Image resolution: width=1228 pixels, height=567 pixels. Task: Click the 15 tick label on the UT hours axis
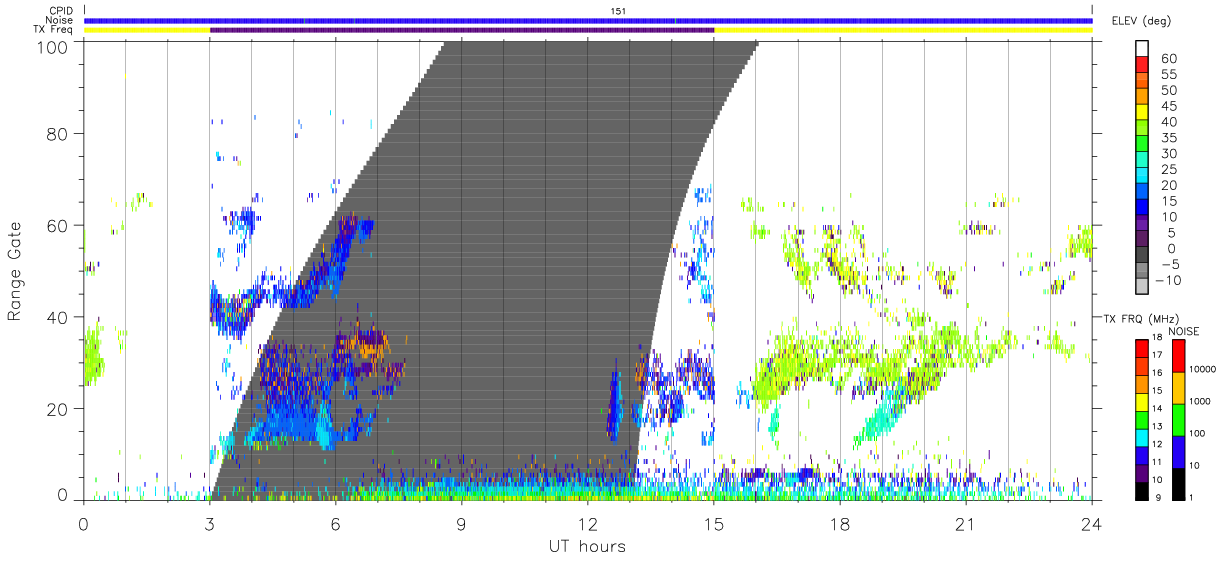click(714, 524)
